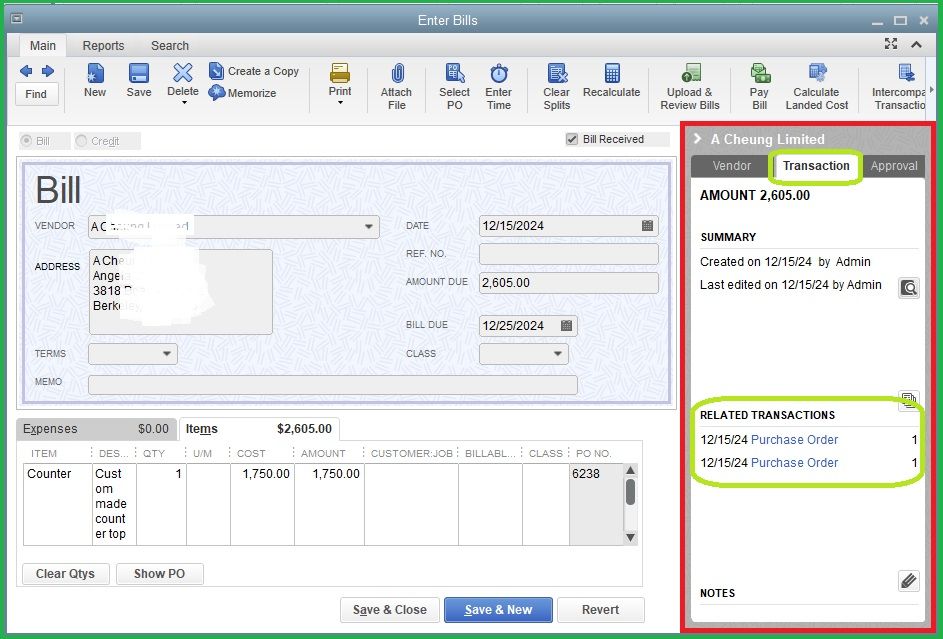Toggle the Bill Received checkbox
This screenshot has width=943, height=639.
(x=572, y=139)
